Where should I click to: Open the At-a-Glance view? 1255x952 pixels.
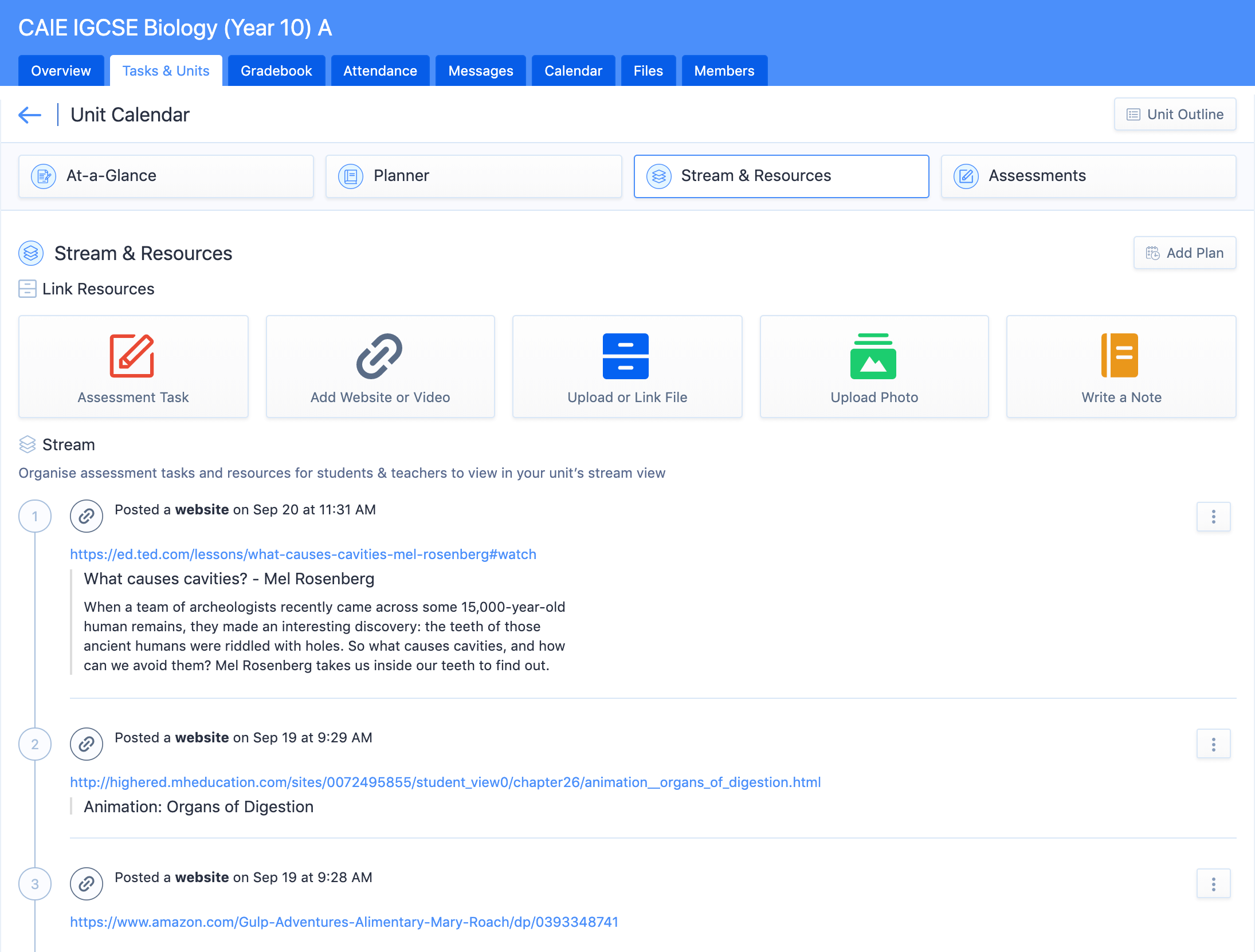coord(166,176)
